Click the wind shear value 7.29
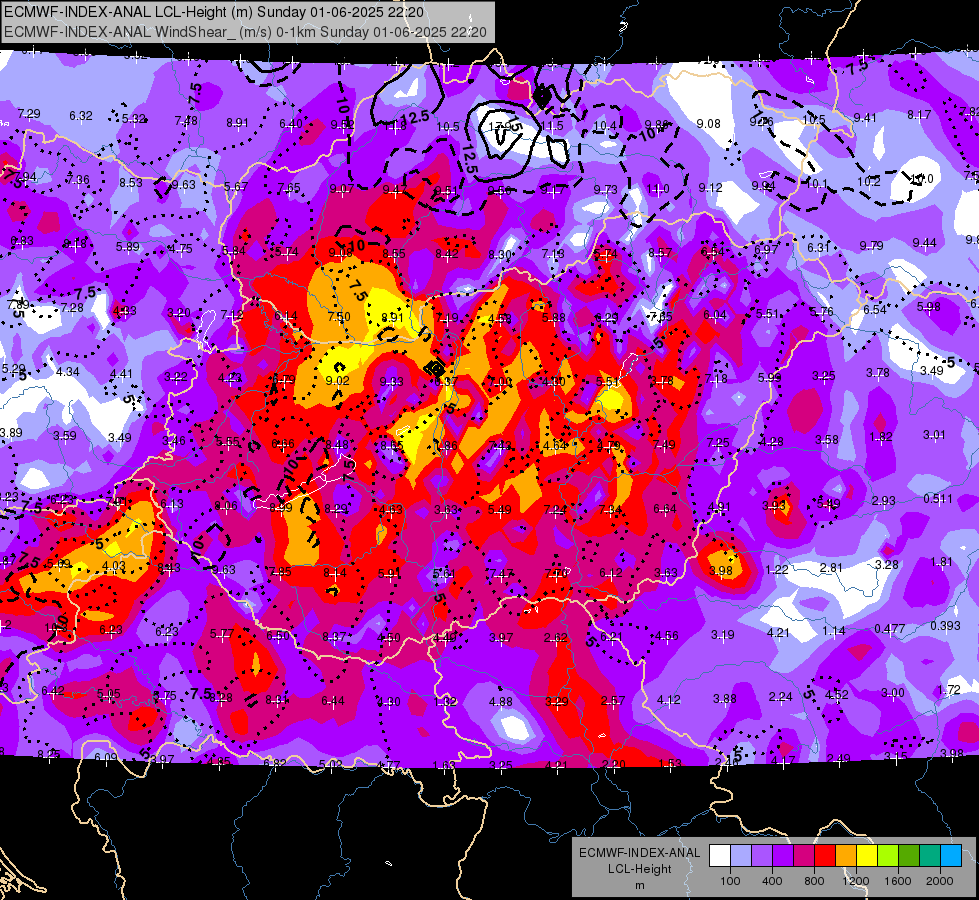This screenshot has height=900, width=979. click(x=29, y=114)
